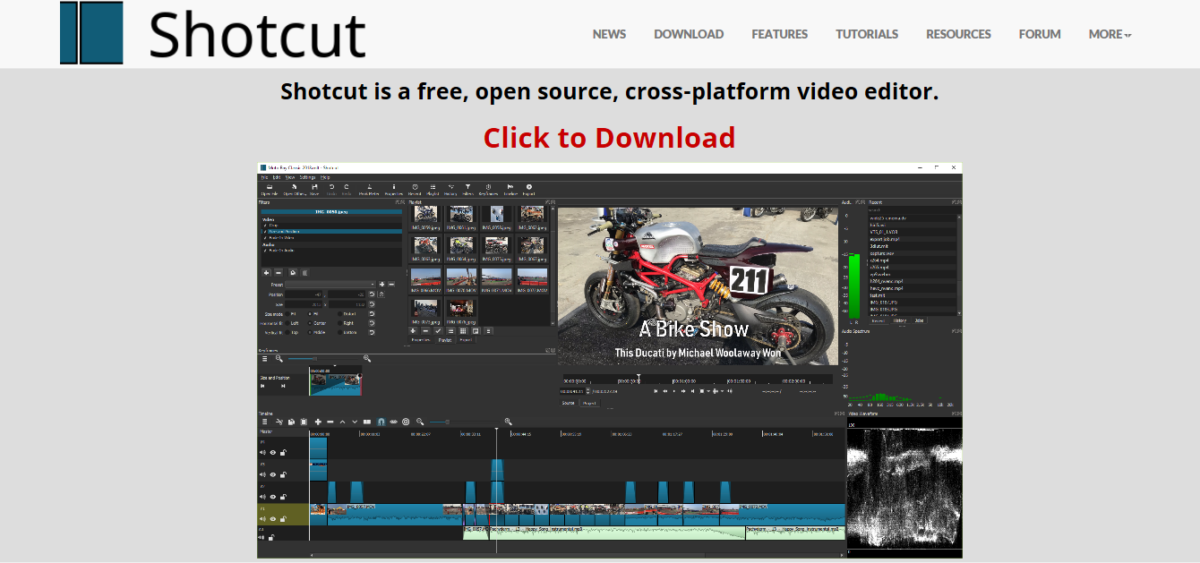Click the Shotcut logo icon
Image resolution: width=1200 pixels, height=563 pixels.
pyautogui.click(x=91, y=33)
